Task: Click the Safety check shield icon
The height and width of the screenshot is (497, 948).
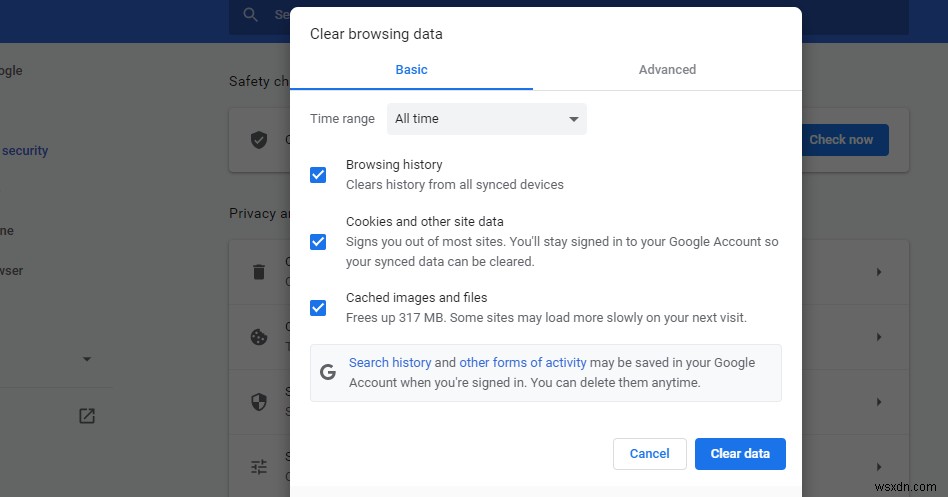Action: [259, 140]
